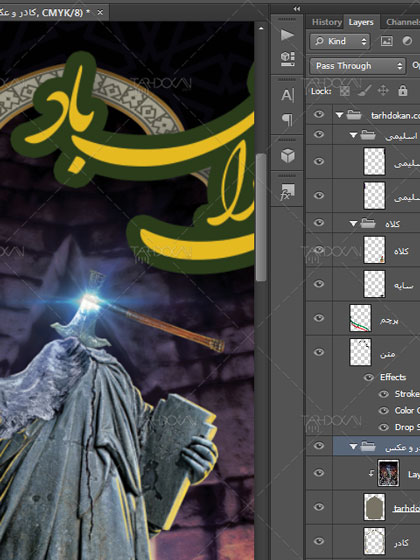Hide the اسلیمی group

(319, 134)
